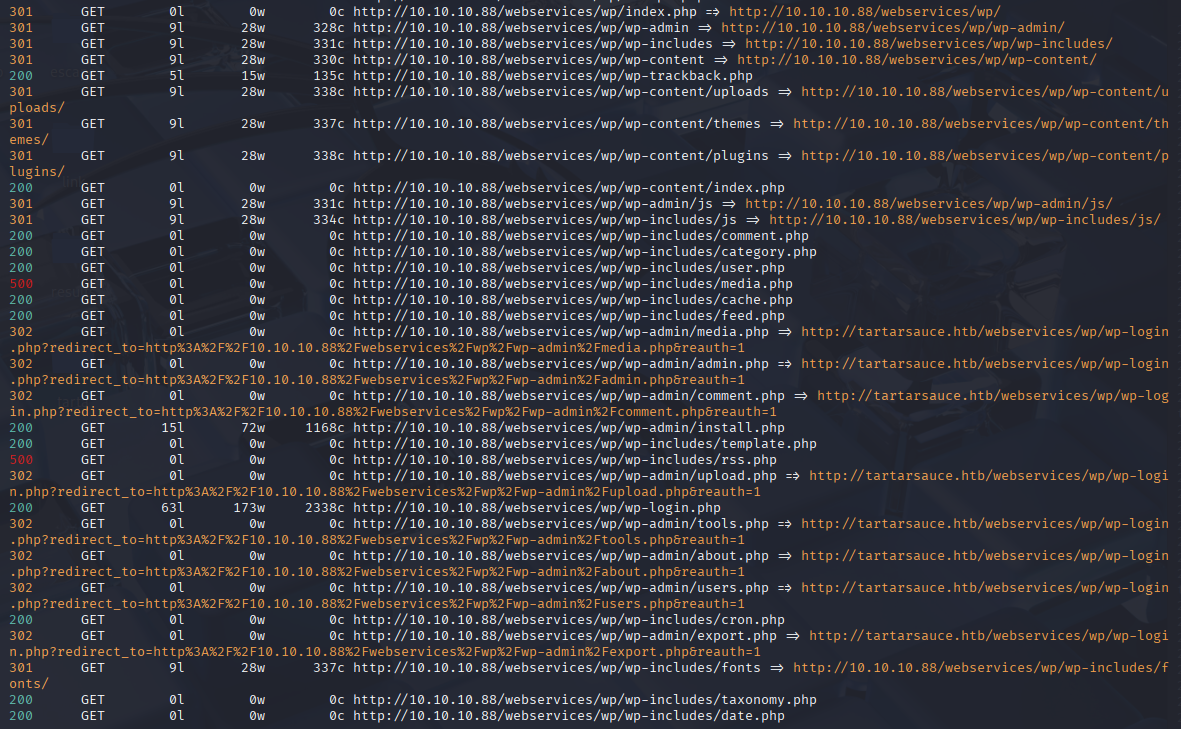The image size is (1181, 729).
Task: Click the wp-includes/media.php URL
Action: pos(572,284)
